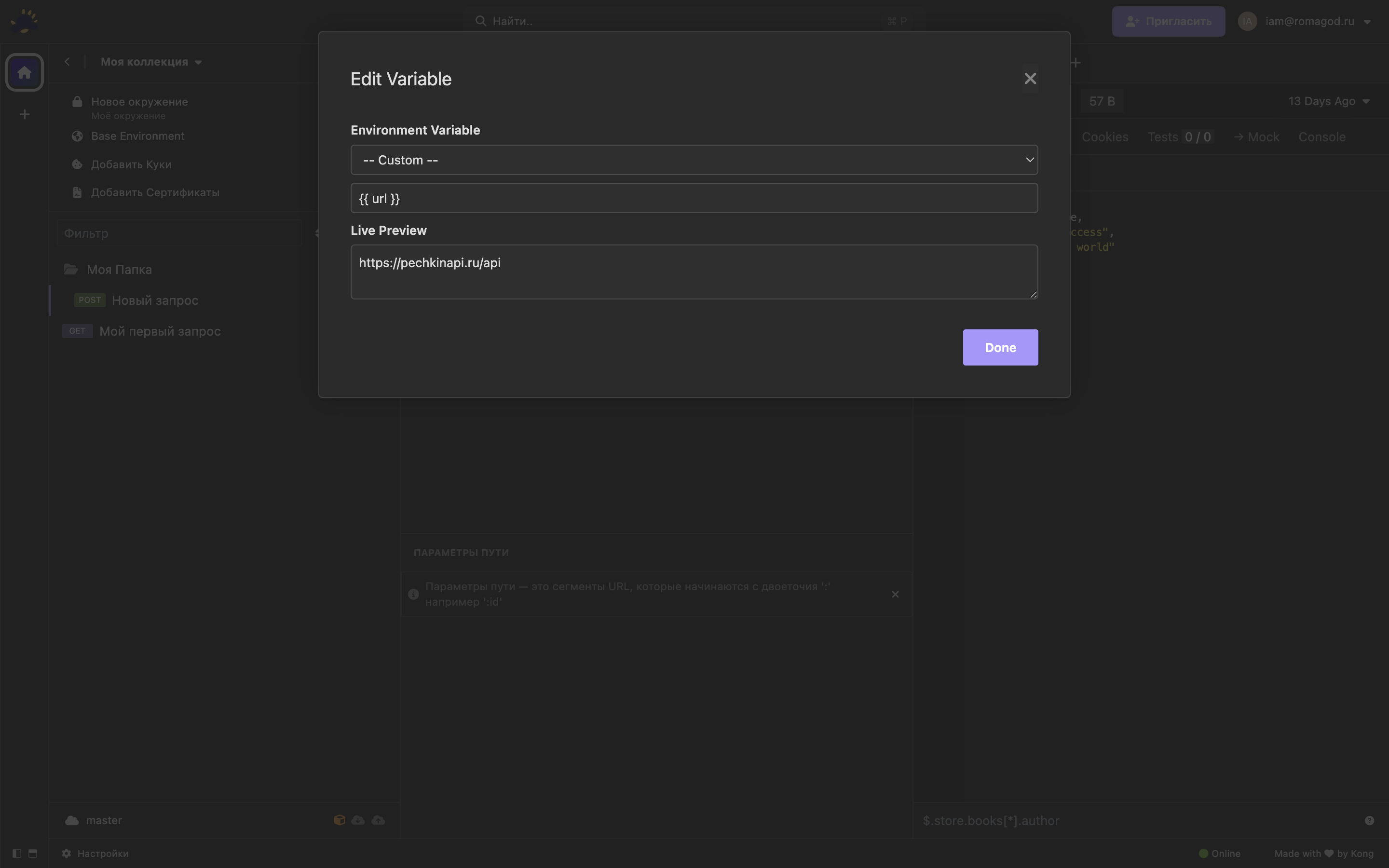
Task: Push changes via cloud upload icon
Action: coord(378,820)
